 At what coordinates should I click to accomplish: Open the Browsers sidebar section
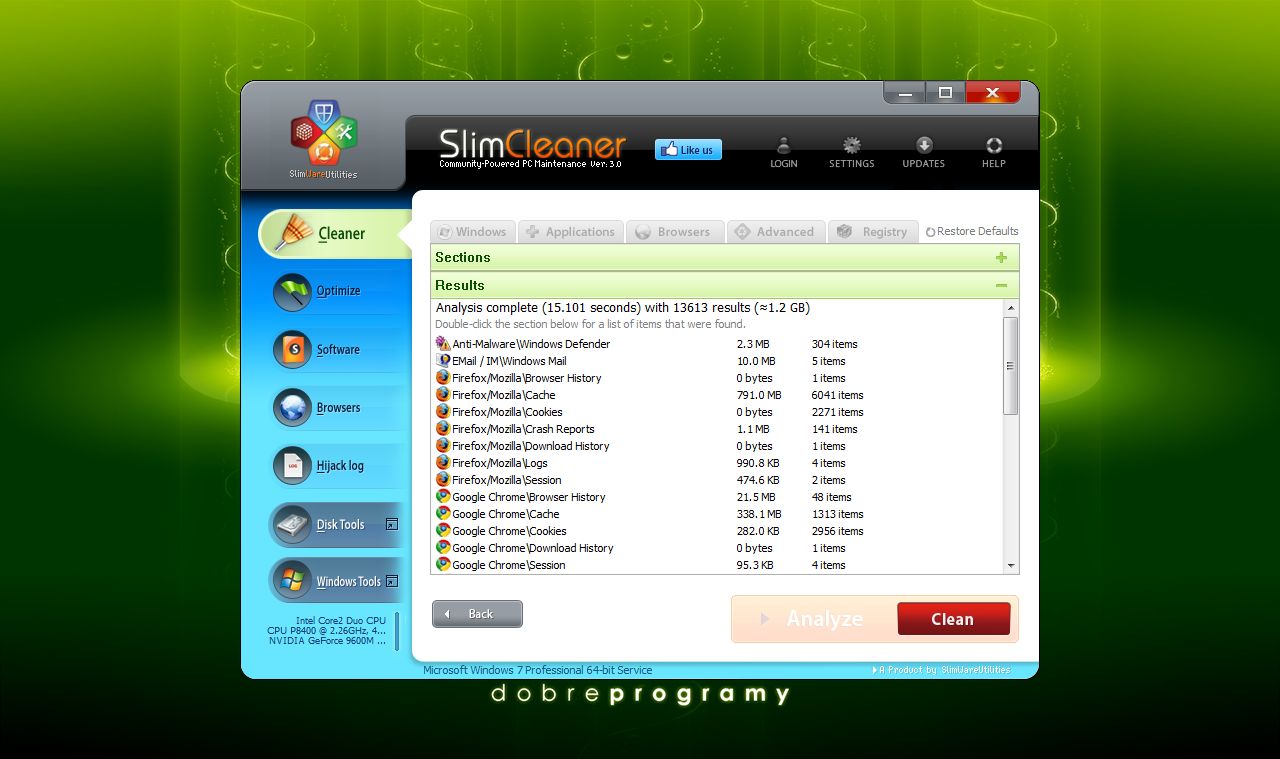(x=337, y=408)
